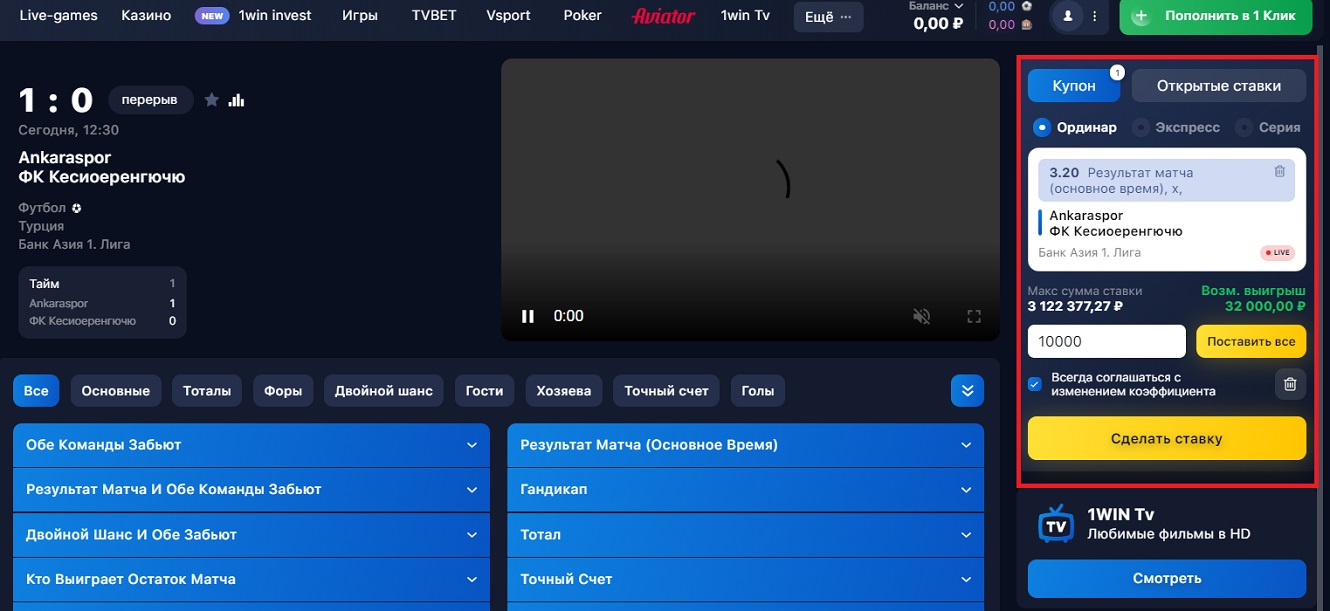Filter markets by Хозяева
1330x611 pixels.
[564, 391]
